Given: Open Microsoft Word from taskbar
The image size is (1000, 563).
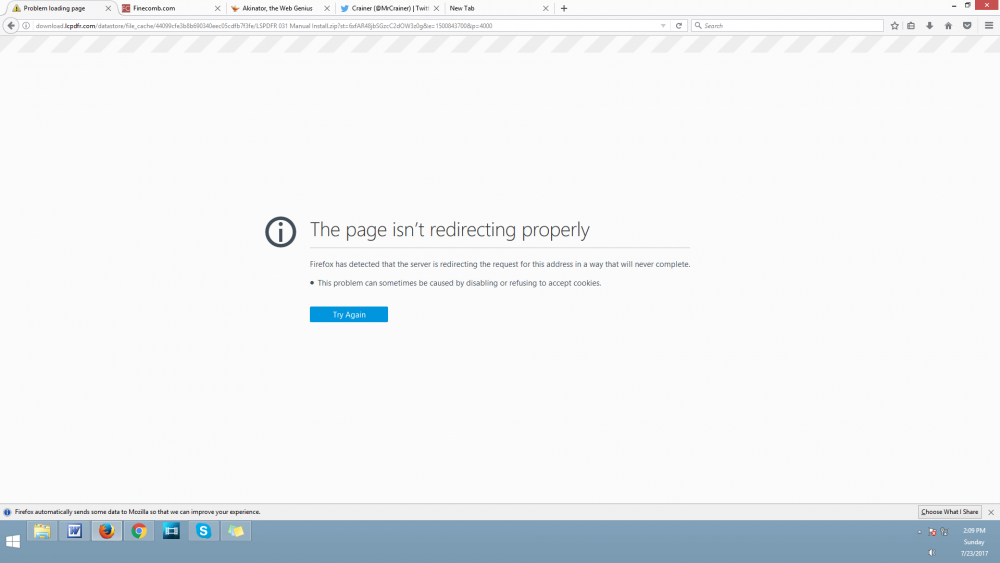Looking at the screenshot, I should click(75, 531).
